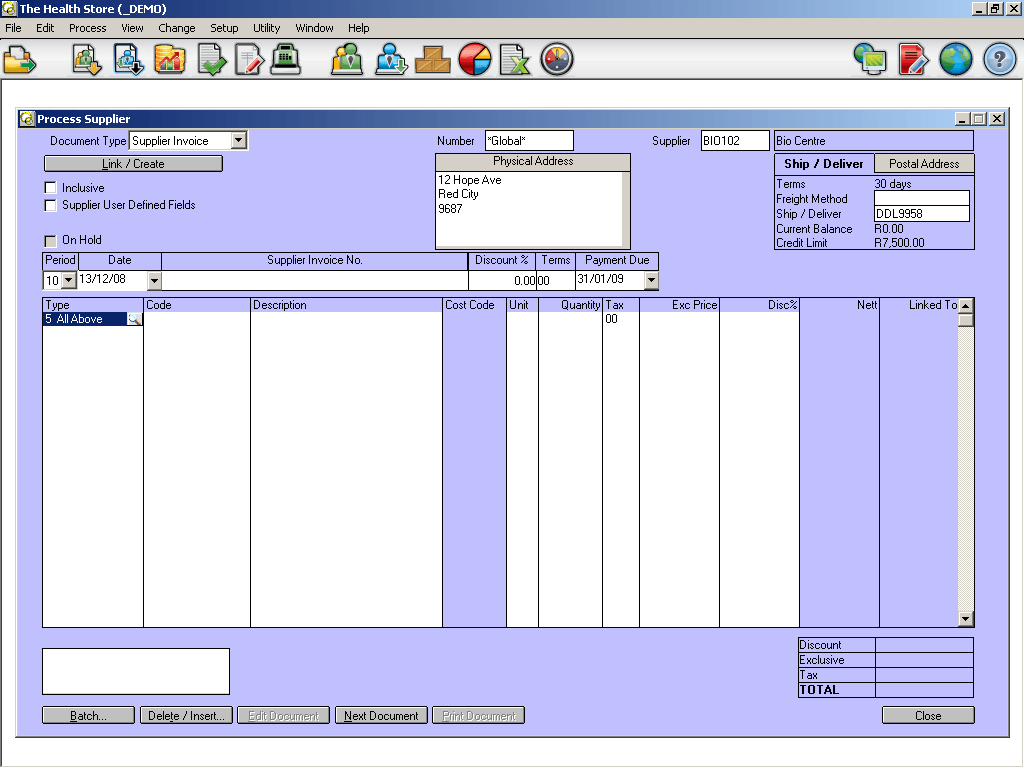1024x768 pixels.
Task: Select the export to Excel toolbar icon
Action: [x=516, y=59]
